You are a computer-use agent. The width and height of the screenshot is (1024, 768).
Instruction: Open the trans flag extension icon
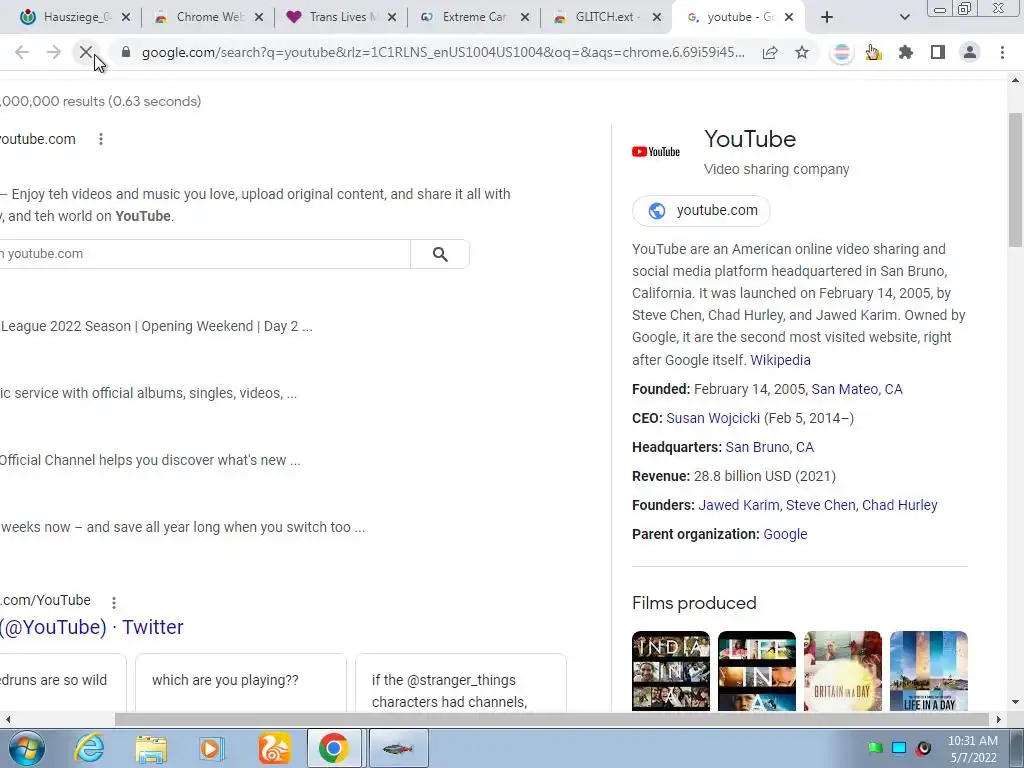click(x=841, y=53)
